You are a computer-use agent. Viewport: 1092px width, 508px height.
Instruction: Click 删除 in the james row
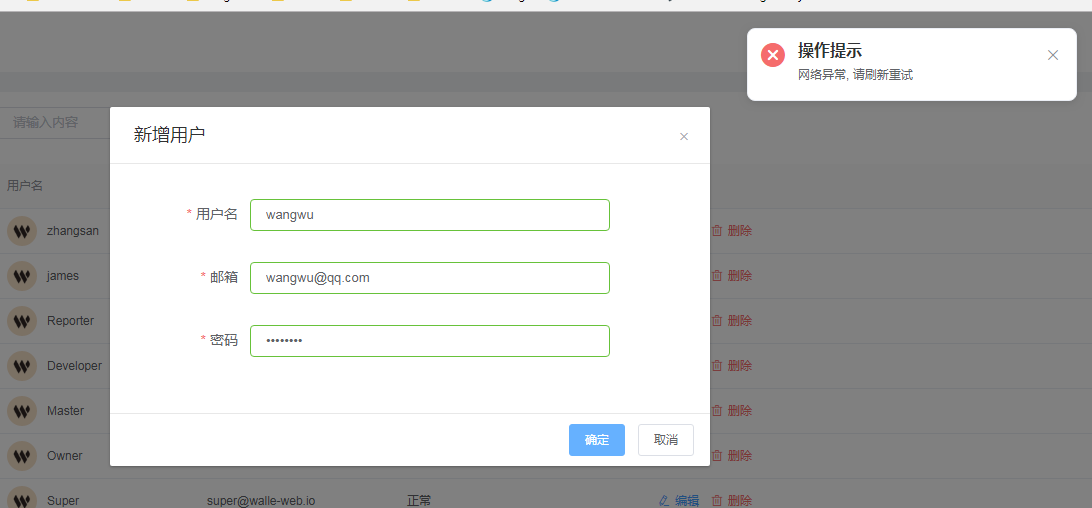pos(740,275)
